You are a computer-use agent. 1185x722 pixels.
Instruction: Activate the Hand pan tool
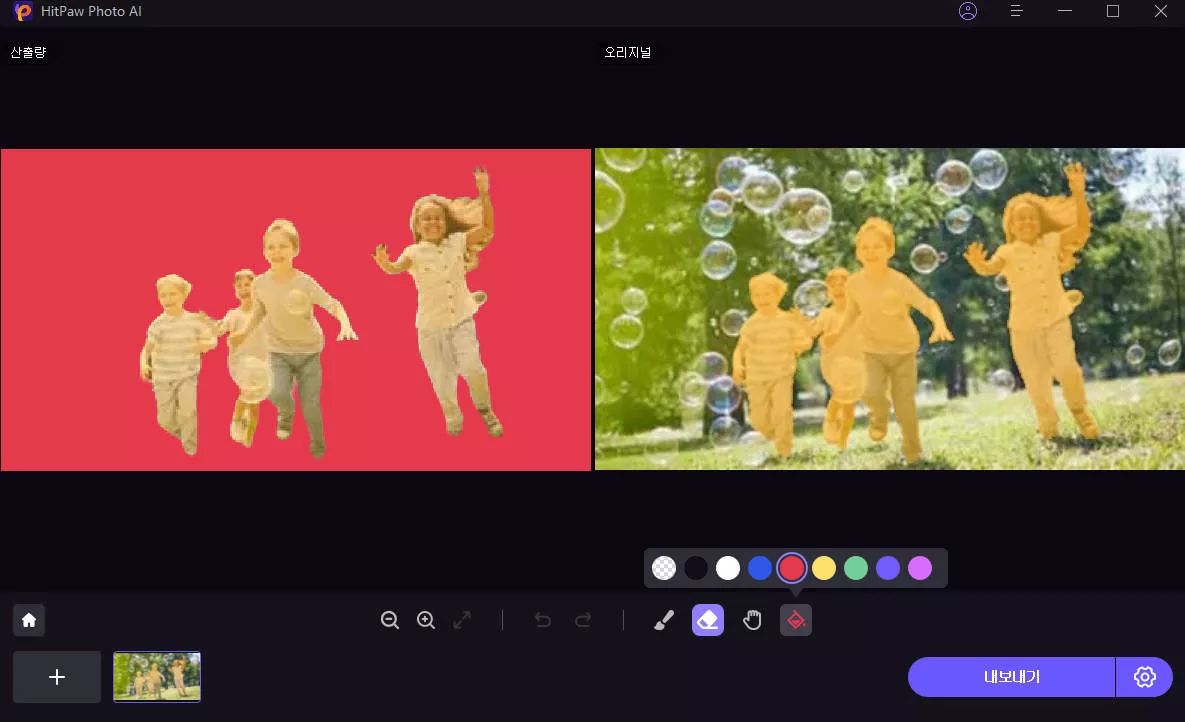click(x=752, y=620)
